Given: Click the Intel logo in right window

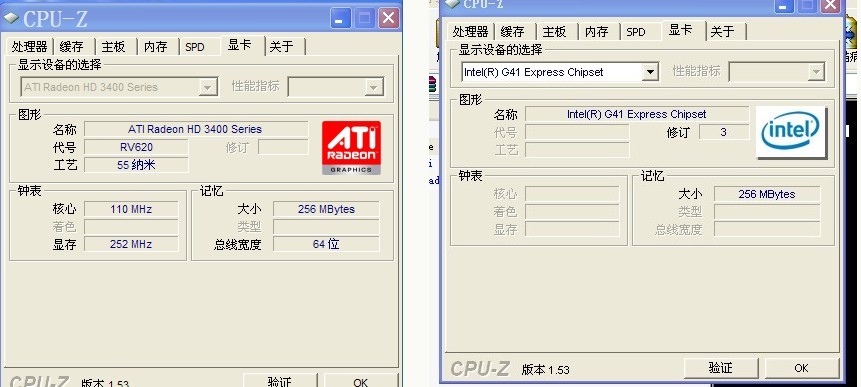Looking at the screenshot, I should [791, 132].
